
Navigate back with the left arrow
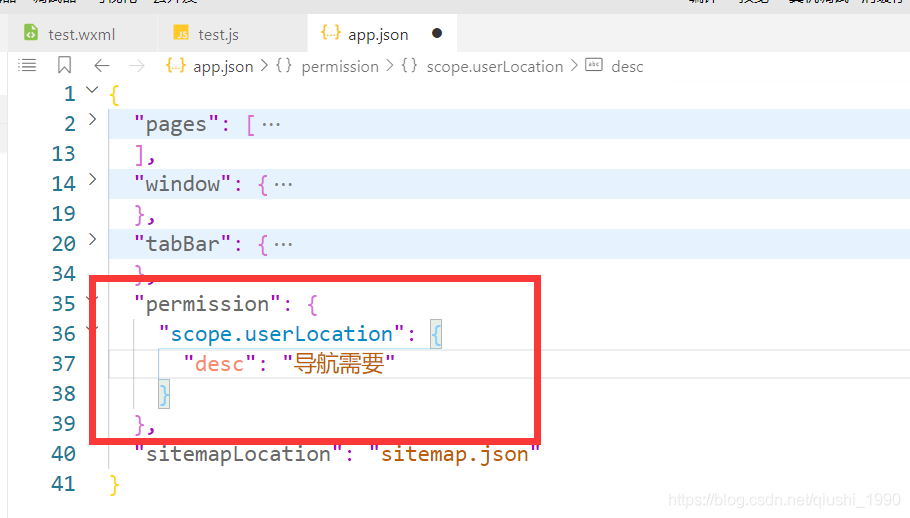click(x=101, y=65)
